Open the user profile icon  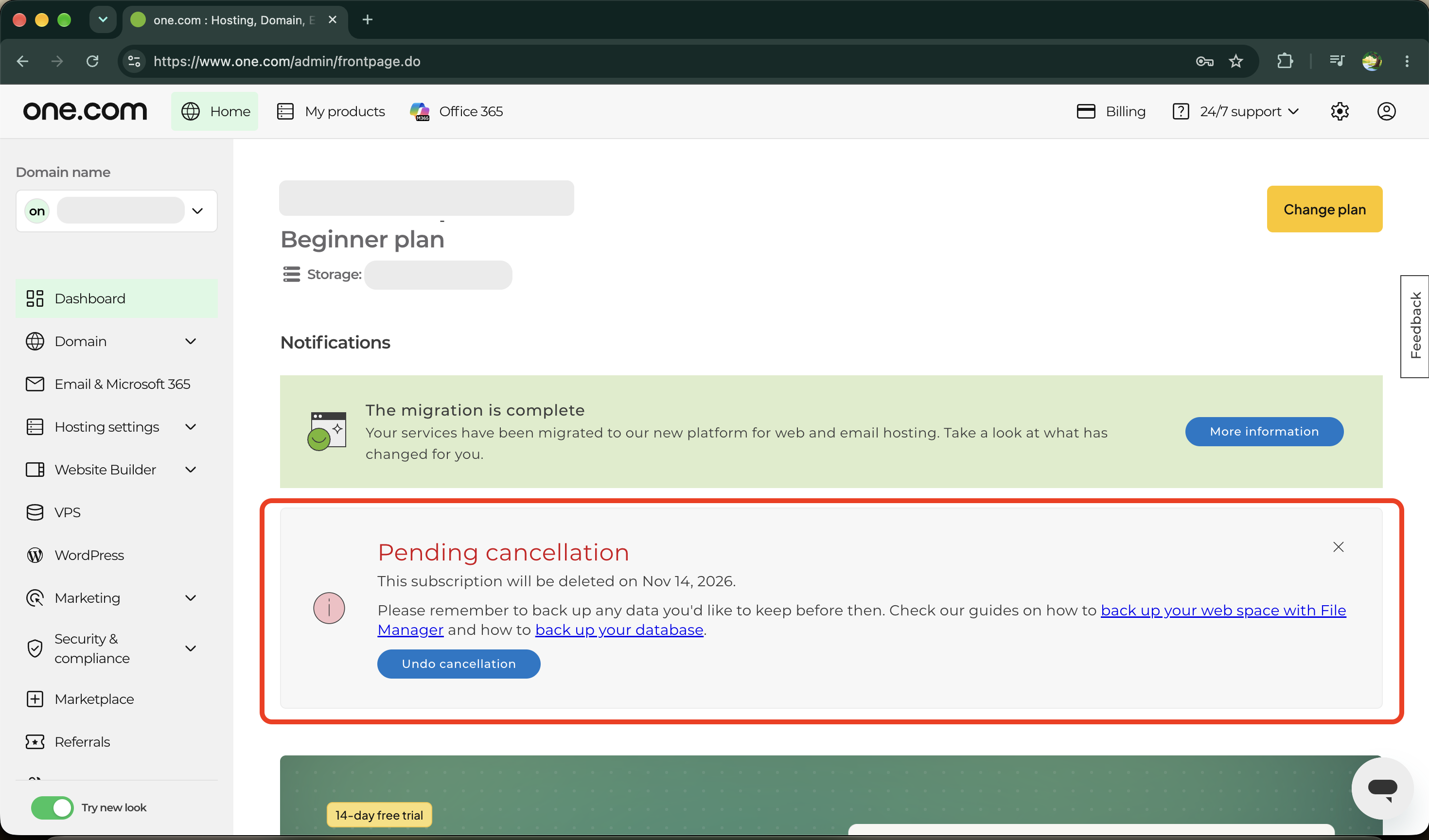click(1387, 111)
